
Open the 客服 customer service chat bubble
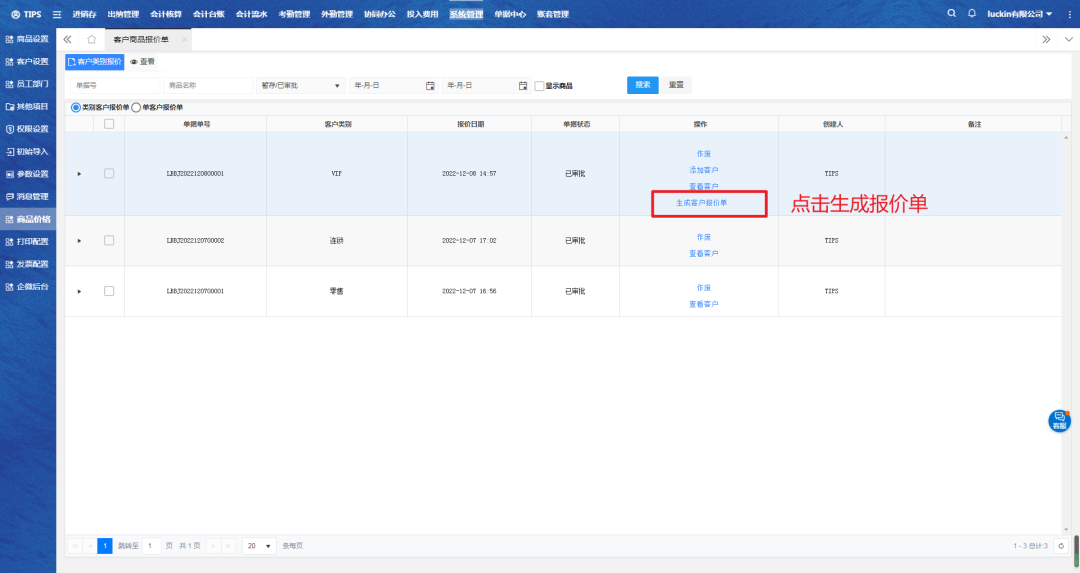pyautogui.click(x=1059, y=421)
